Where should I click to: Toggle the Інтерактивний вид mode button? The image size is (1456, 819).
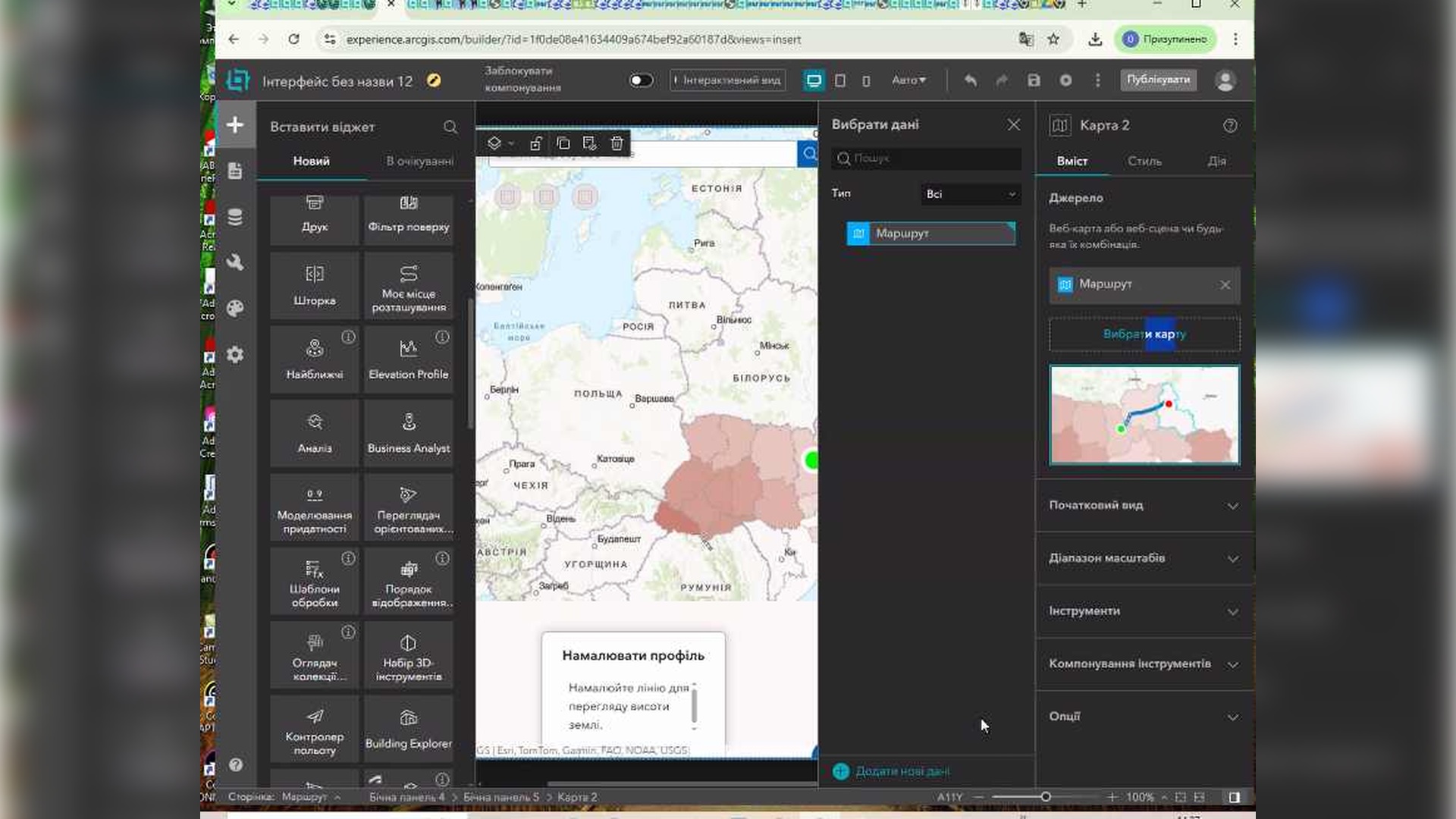click(727, 80)
